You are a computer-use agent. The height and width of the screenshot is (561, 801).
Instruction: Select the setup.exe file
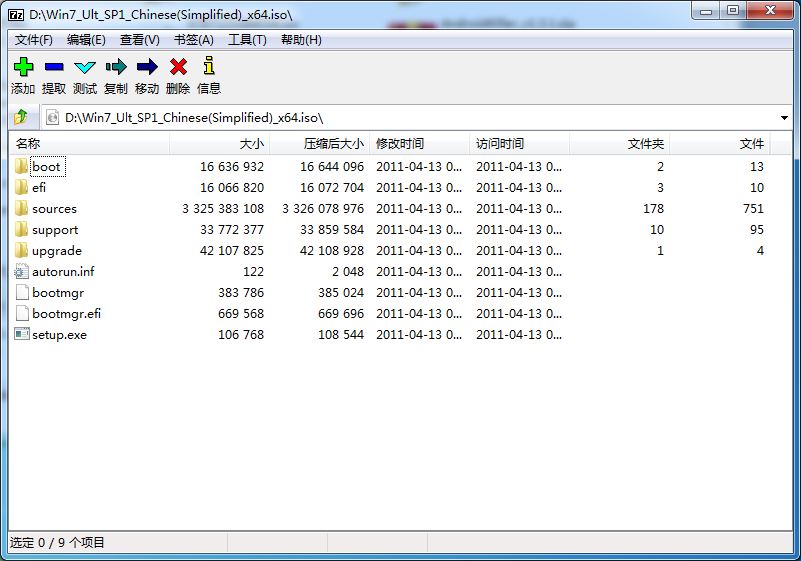pyautogui.click(x=59, y=335)
